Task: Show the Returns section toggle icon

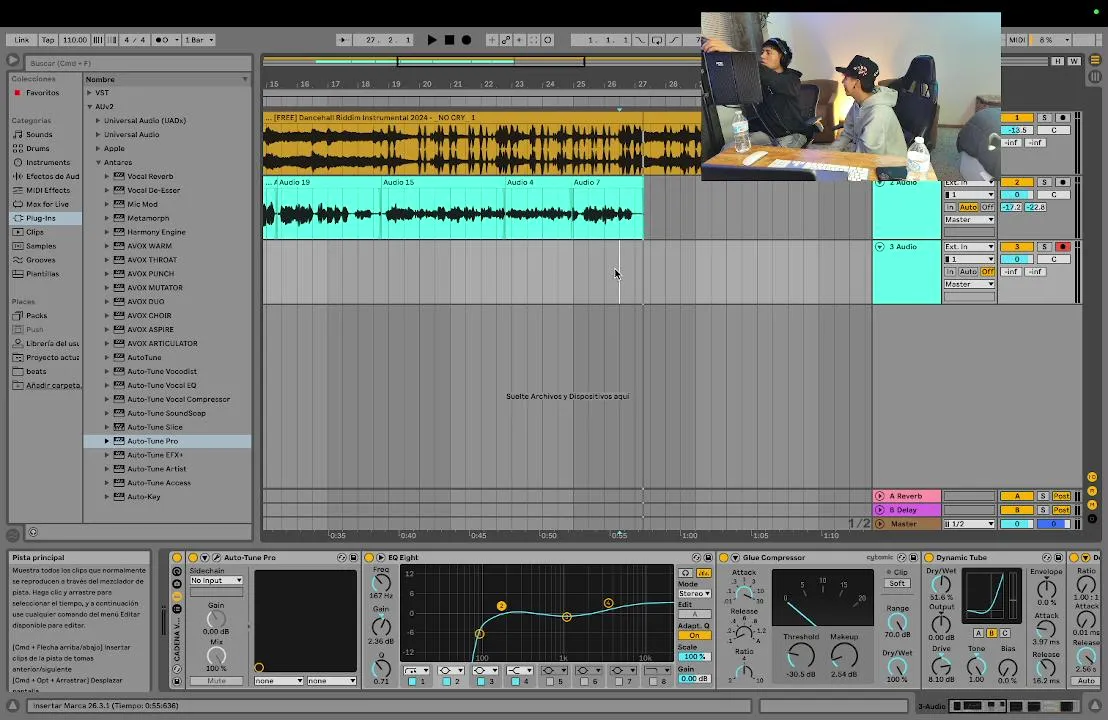Action: coord(1092,491)
